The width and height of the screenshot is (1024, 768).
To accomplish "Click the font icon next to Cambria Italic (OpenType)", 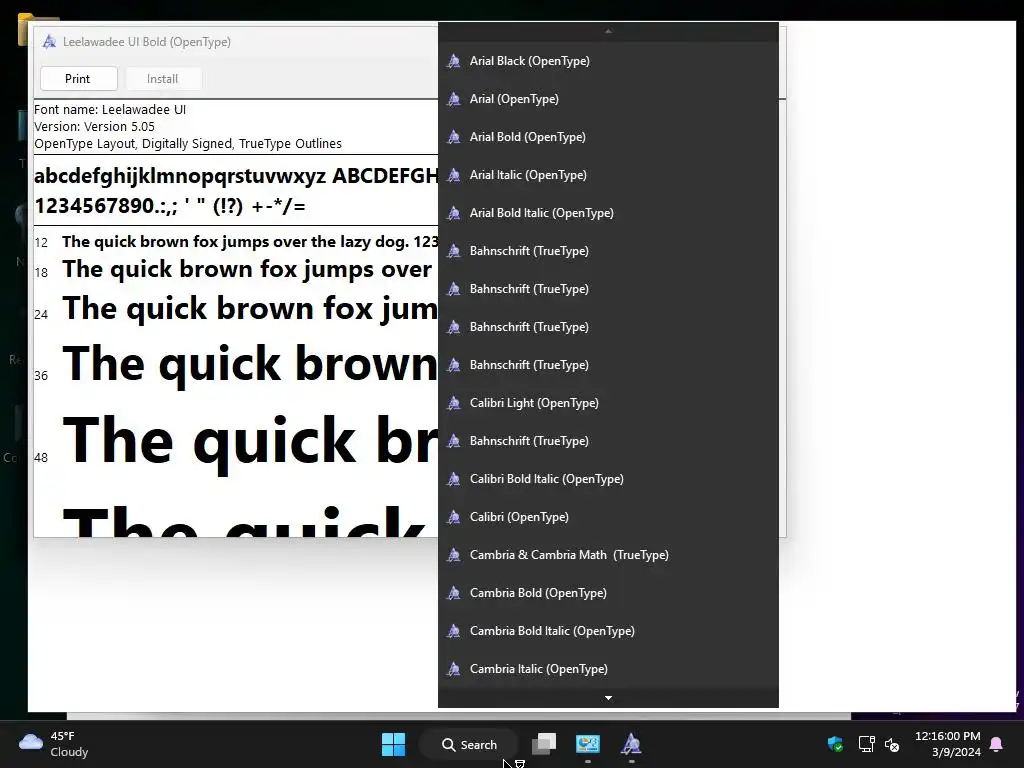I will tap(454, 669).
